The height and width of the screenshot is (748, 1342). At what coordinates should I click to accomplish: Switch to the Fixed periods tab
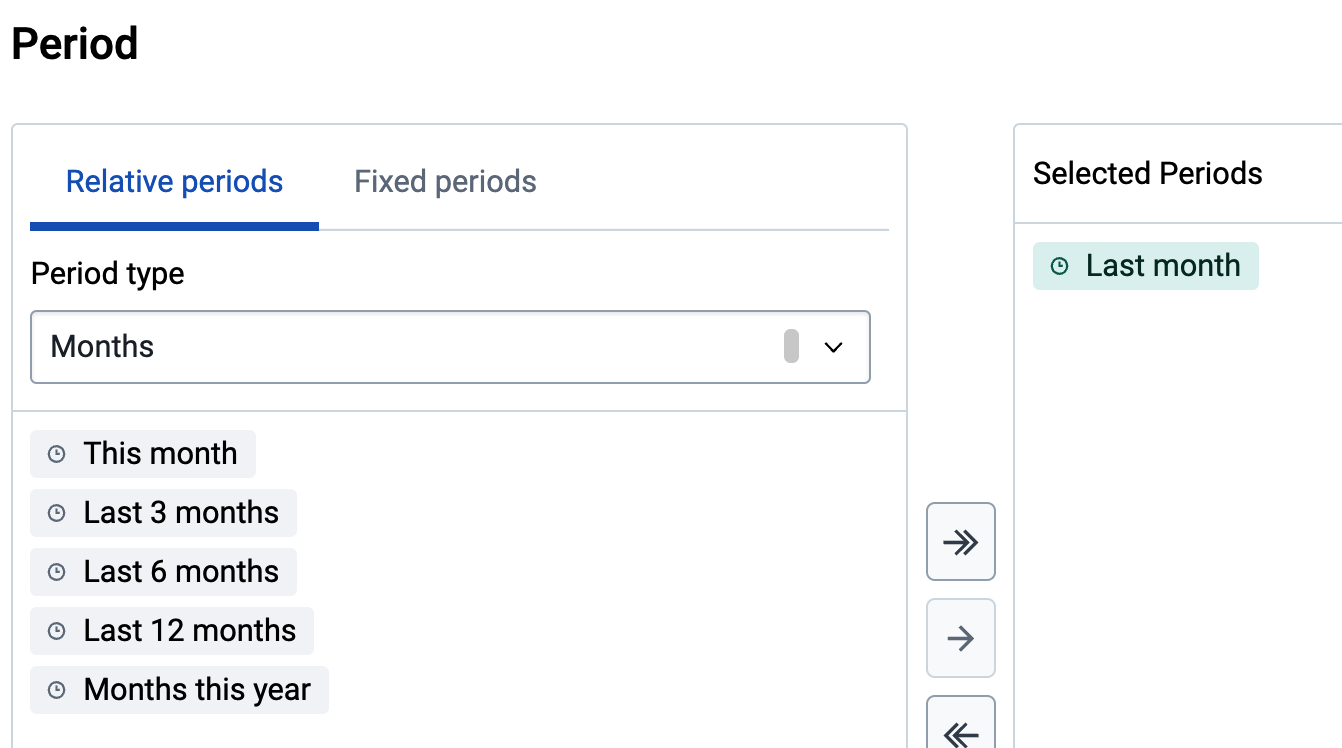click(446, 182)
